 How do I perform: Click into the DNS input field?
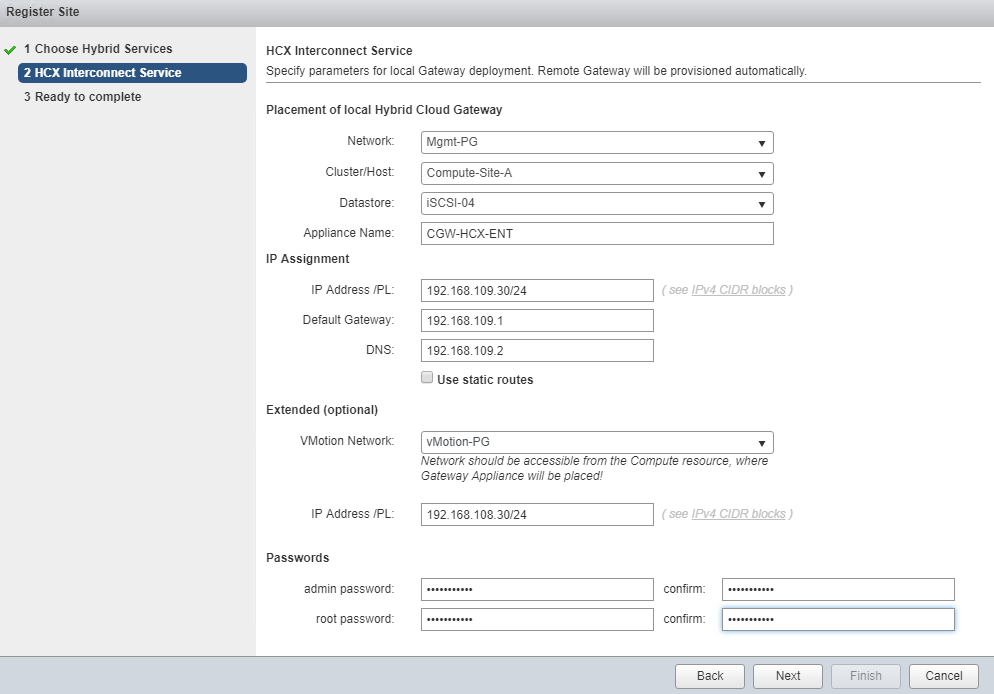click(x=537, y=350)
